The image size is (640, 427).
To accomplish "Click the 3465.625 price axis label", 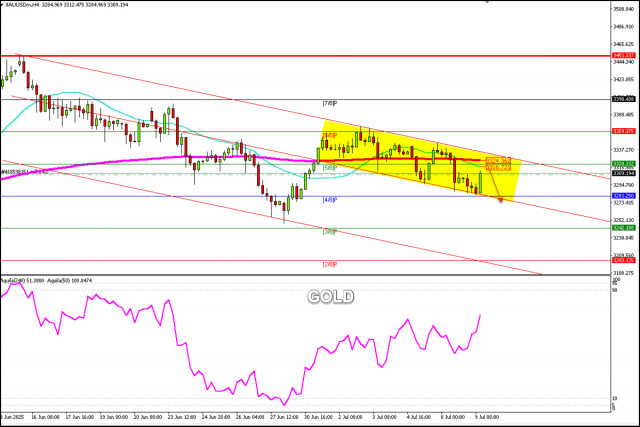I will click(624, 44).
